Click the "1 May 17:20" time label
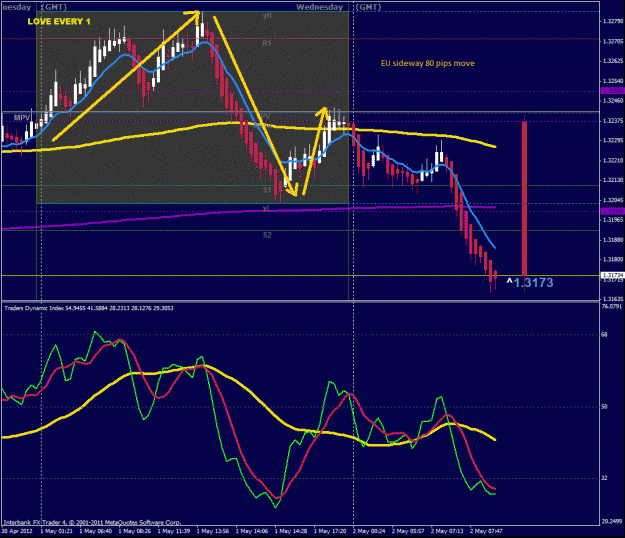The width and height of the screenshot is (625, 538). 330,531
